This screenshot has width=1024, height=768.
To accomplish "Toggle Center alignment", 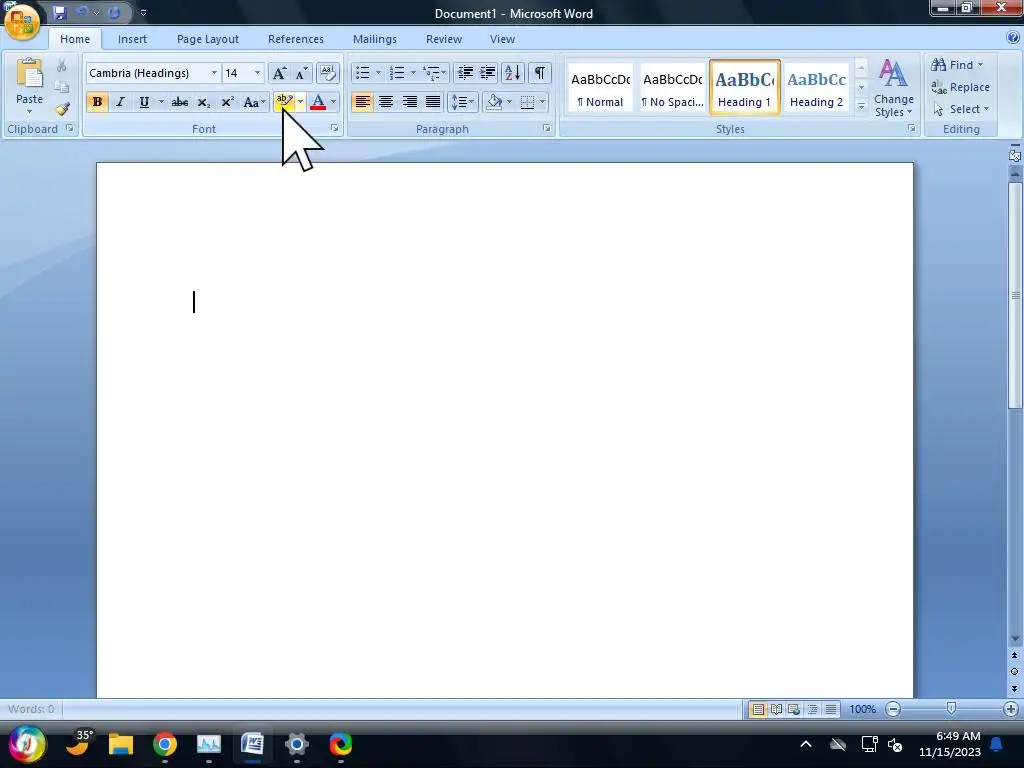I will [x=386, y=102].
